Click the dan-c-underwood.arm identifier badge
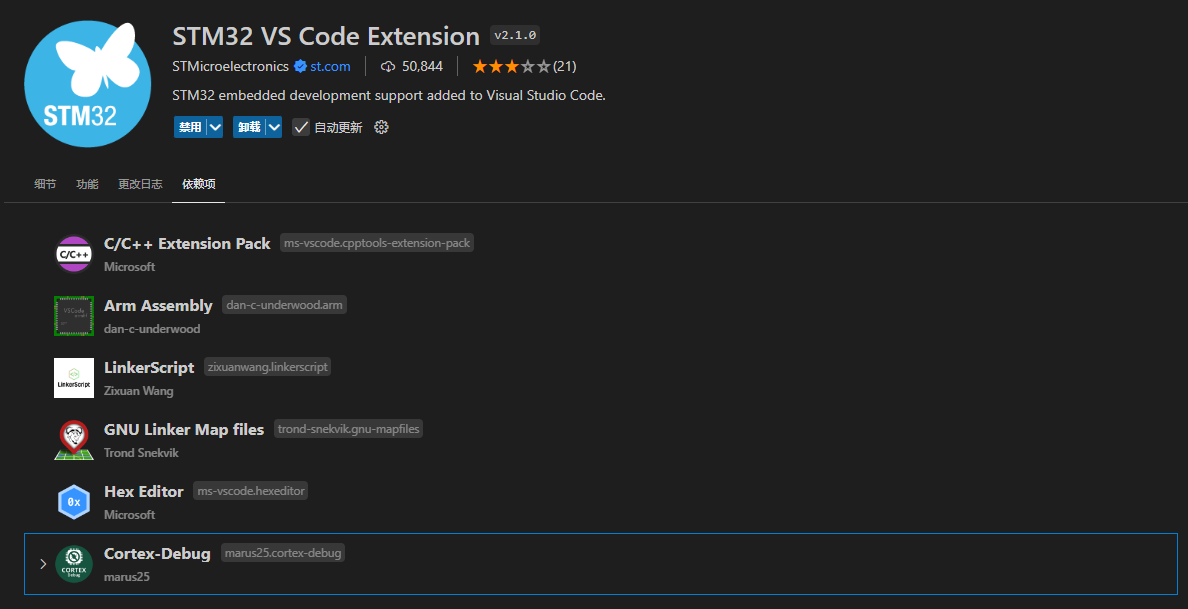 pyautogui.click(x=284, y=305)
